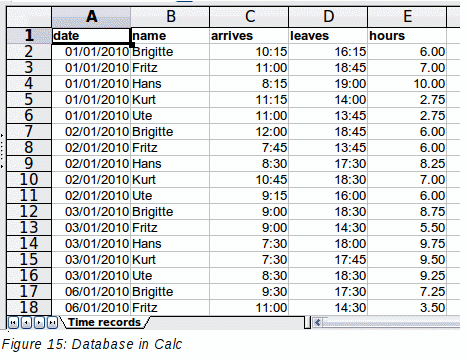Select row 7 header
Screen dimensions: 467x363
29,132
